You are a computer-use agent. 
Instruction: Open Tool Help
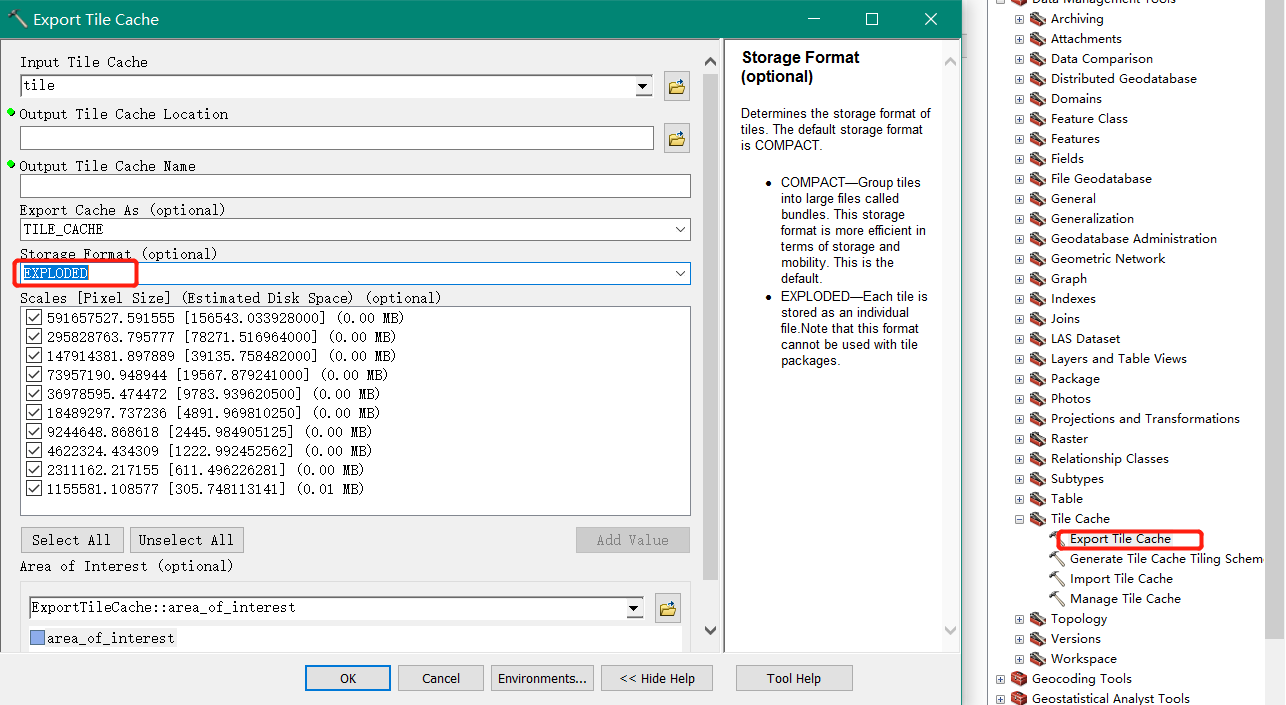pos(794,678)
